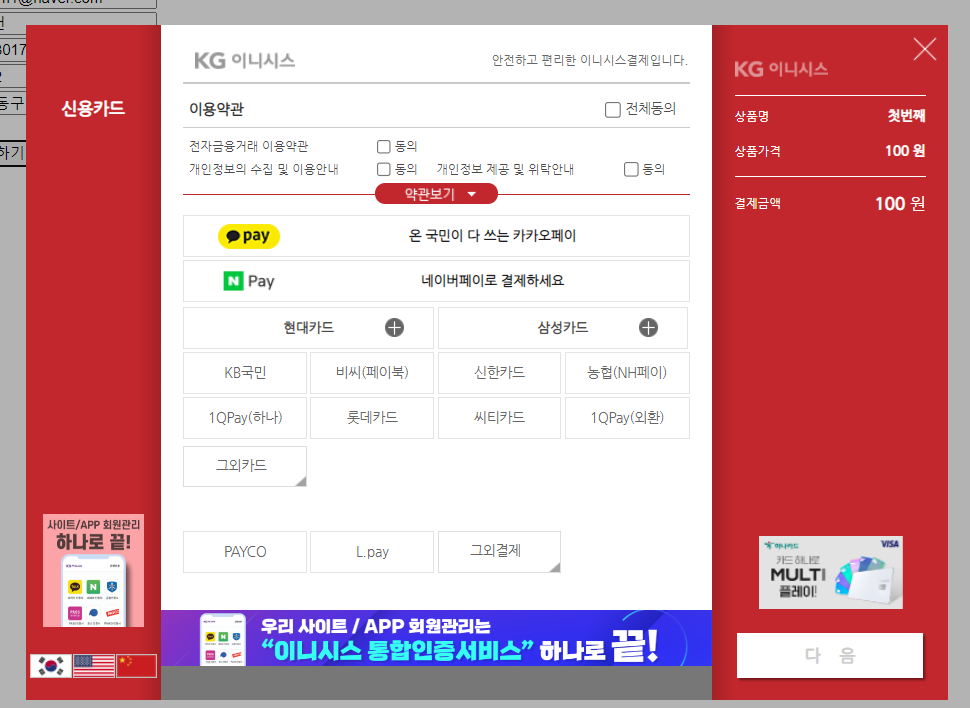Open the 하나카드 MULTI 플레이 ad

click(831, 572)
